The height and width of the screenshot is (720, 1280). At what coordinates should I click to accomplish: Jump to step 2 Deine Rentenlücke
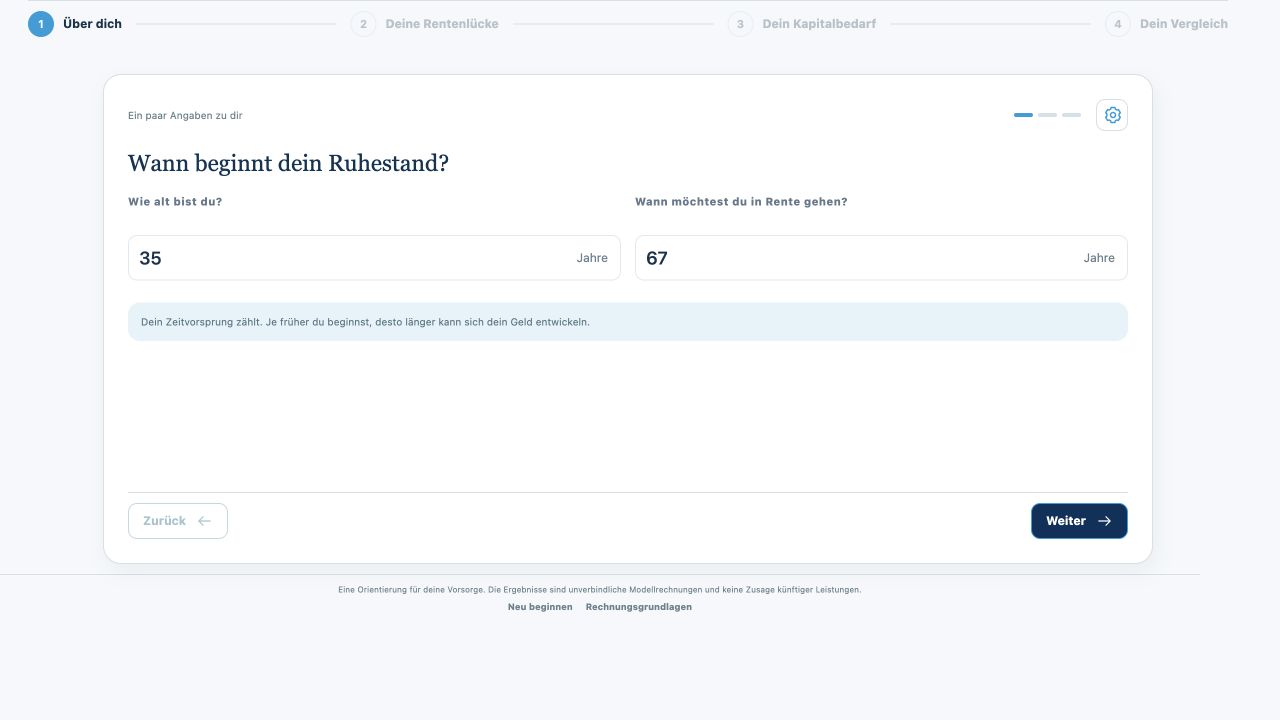[424, 24]
